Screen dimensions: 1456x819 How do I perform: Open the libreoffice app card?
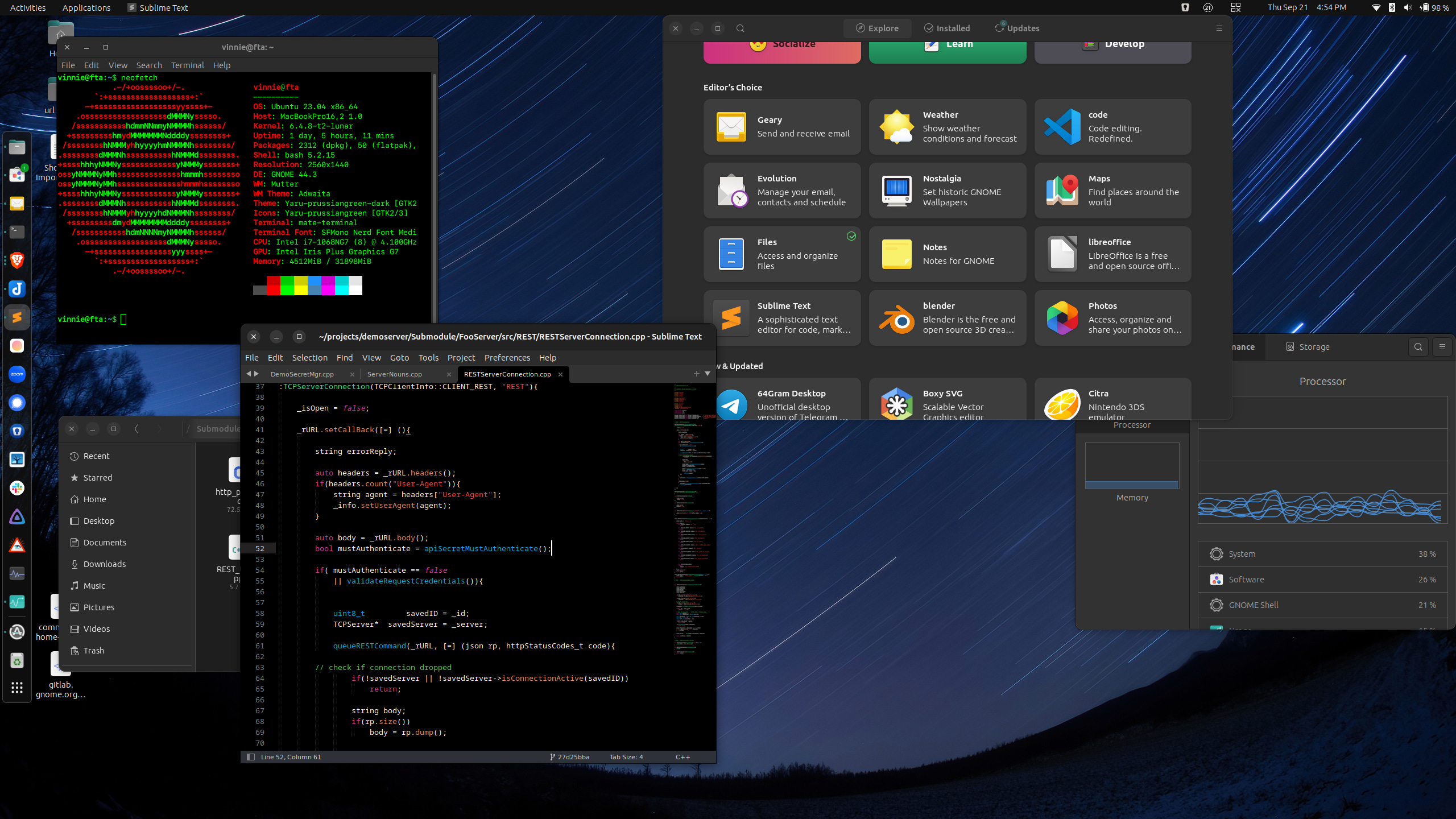coord(1113,254)
